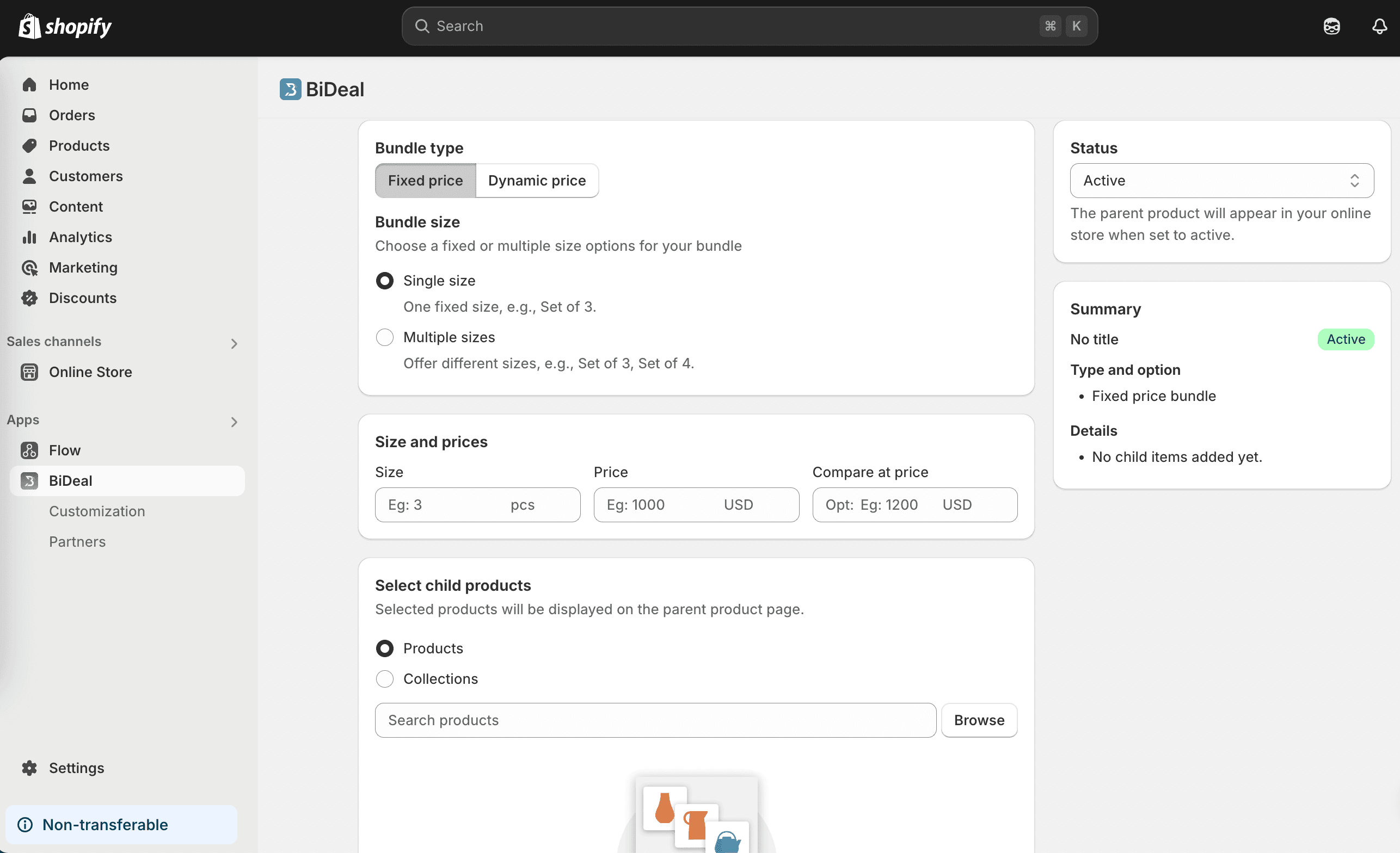The width and height of the screenshot is (1400, 853).
Task: Select Collections radio option
Action: point(385,679)
